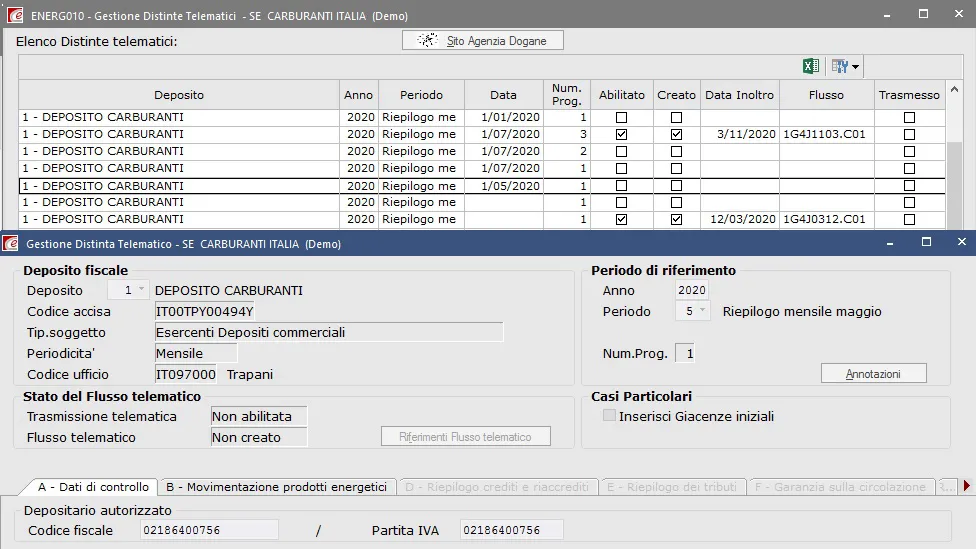Minimize the Gestione Distinta Telematico window
The height and width of the screenshot is (549, 976).
click(890, 243)
